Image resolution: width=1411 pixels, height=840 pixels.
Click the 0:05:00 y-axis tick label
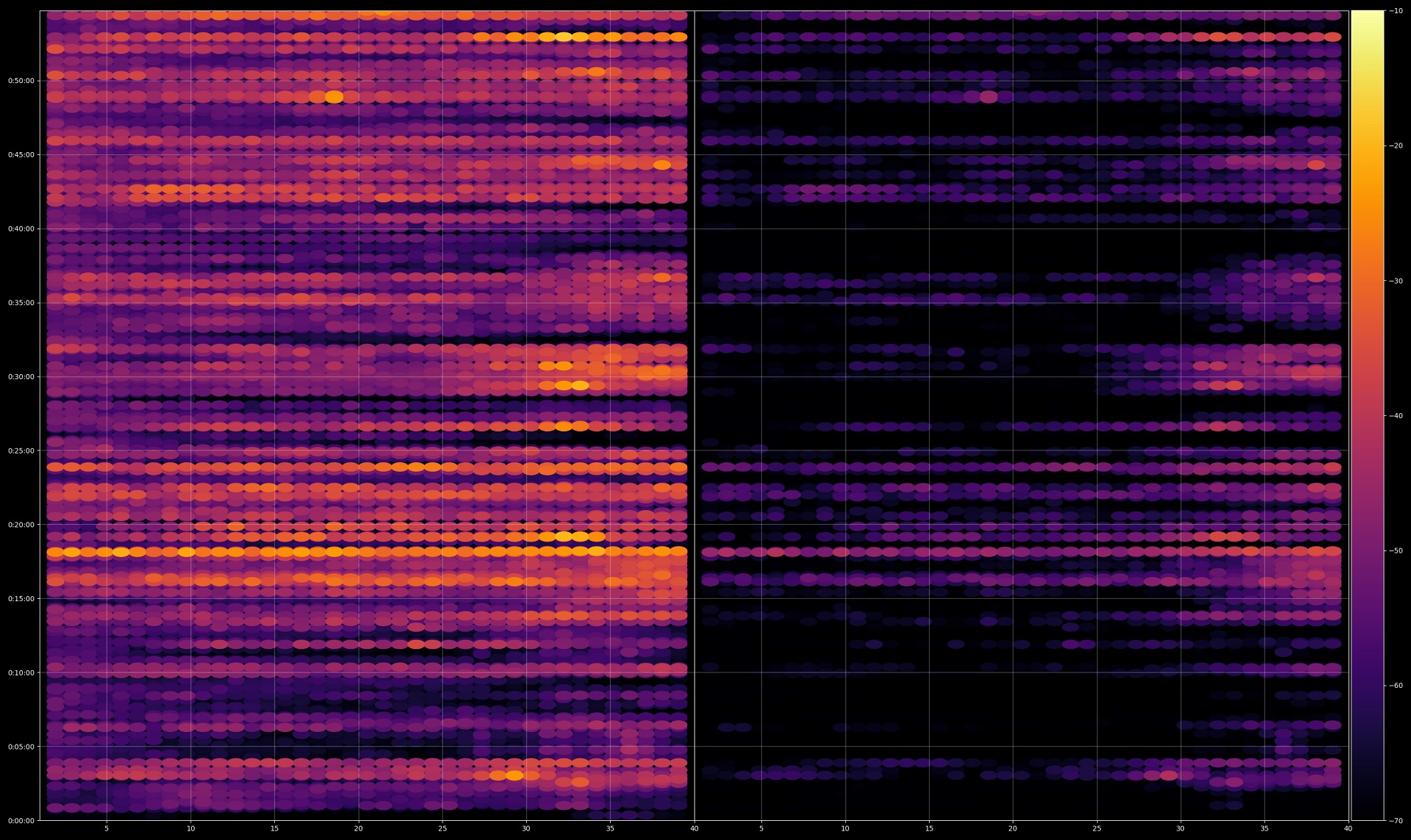point(21,747)
